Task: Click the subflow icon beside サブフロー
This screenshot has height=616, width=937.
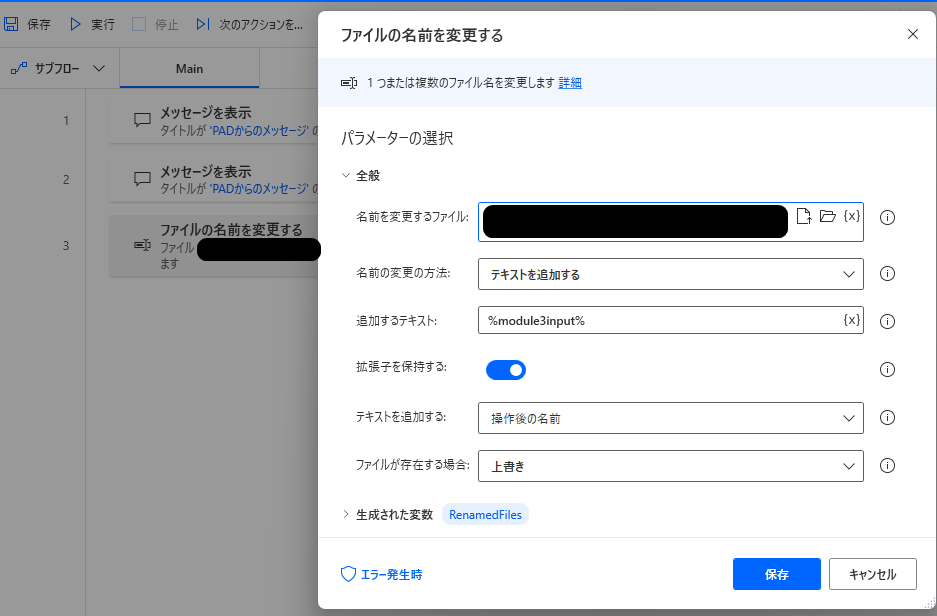Action: coord(19,69)
